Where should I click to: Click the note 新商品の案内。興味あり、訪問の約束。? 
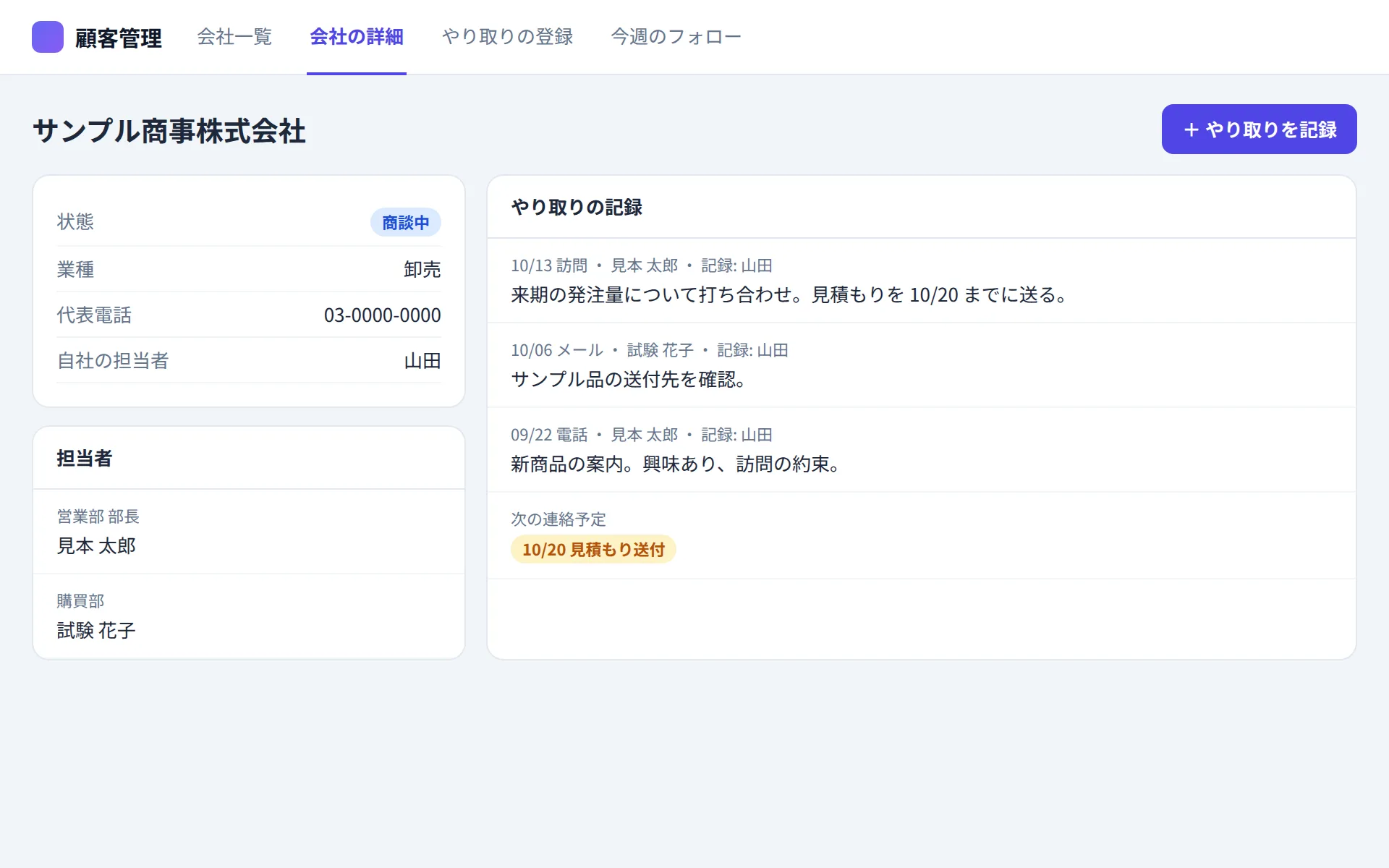675,464
